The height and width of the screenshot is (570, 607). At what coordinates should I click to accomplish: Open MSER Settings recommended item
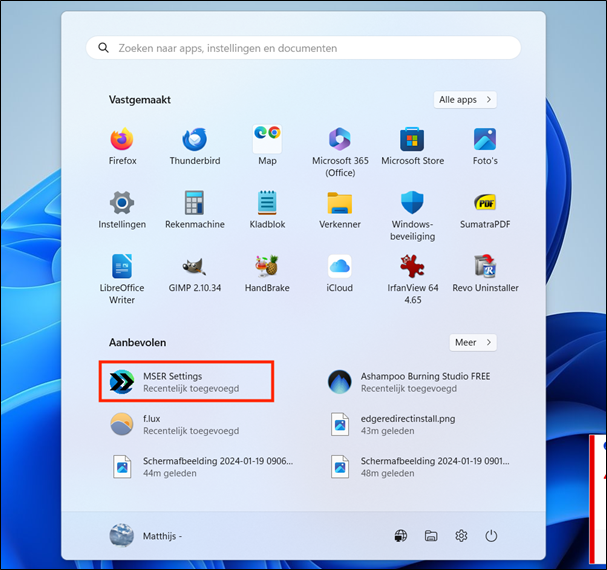[186, 381]
